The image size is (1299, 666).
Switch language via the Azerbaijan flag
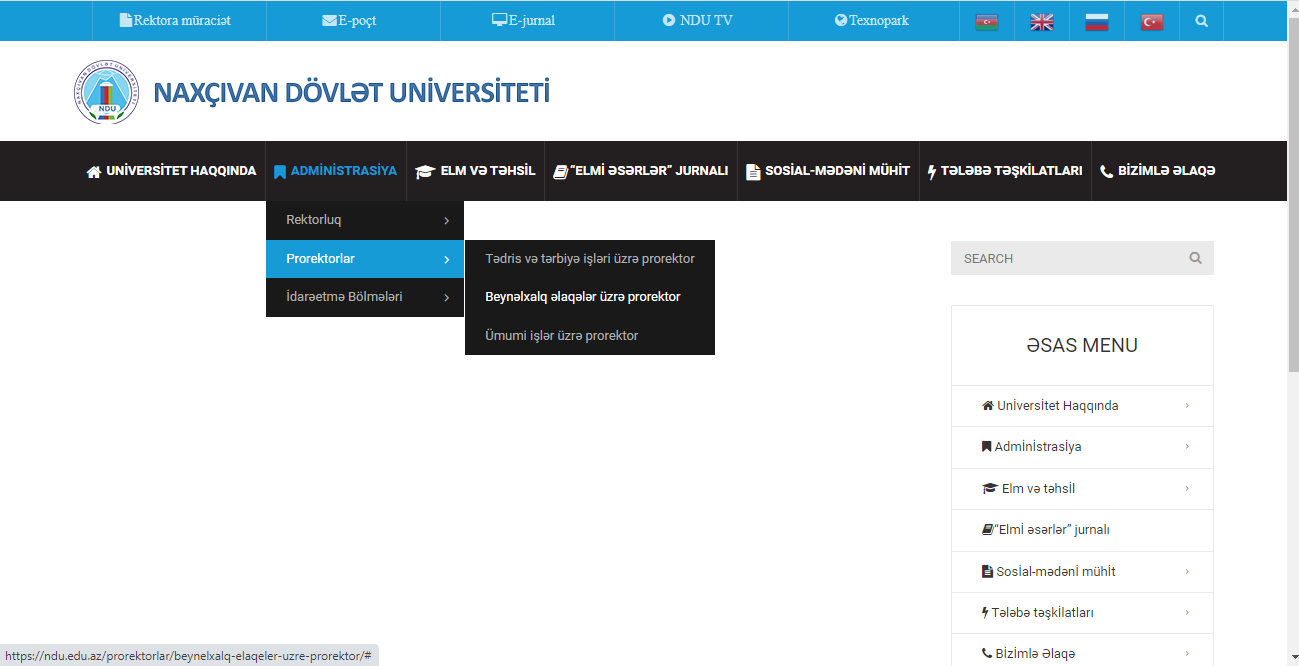[987, 21]
